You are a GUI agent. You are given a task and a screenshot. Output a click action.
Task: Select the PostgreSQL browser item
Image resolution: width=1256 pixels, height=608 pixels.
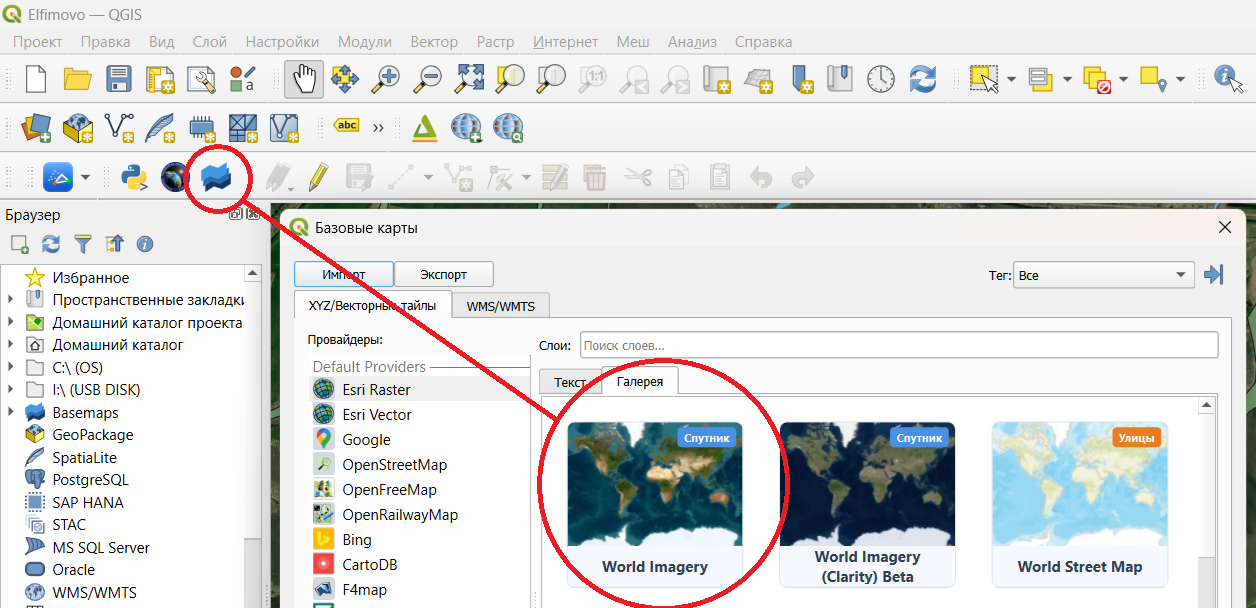[x=92, y=479]
